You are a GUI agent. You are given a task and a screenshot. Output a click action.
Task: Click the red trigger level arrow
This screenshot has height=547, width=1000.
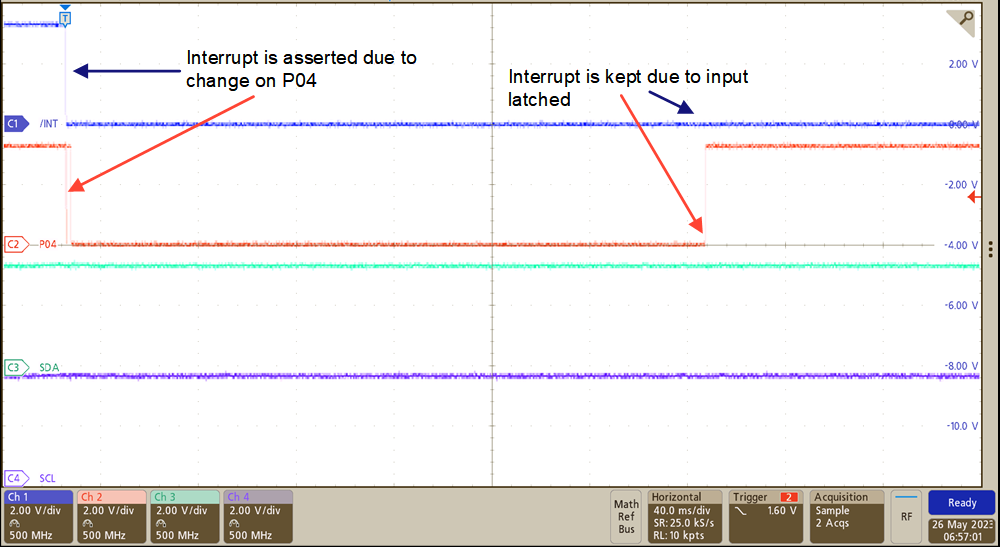(x=974, y=198)
